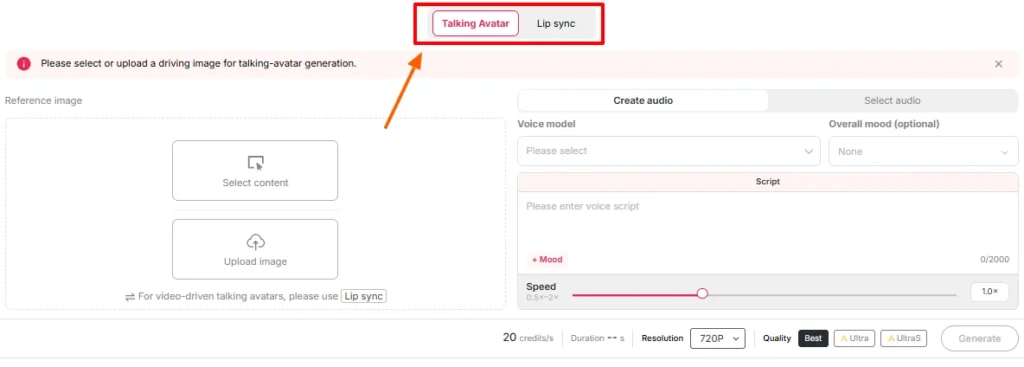Open the 720P resolution dropdown
1024x367 pixels.
pos(717,338)
